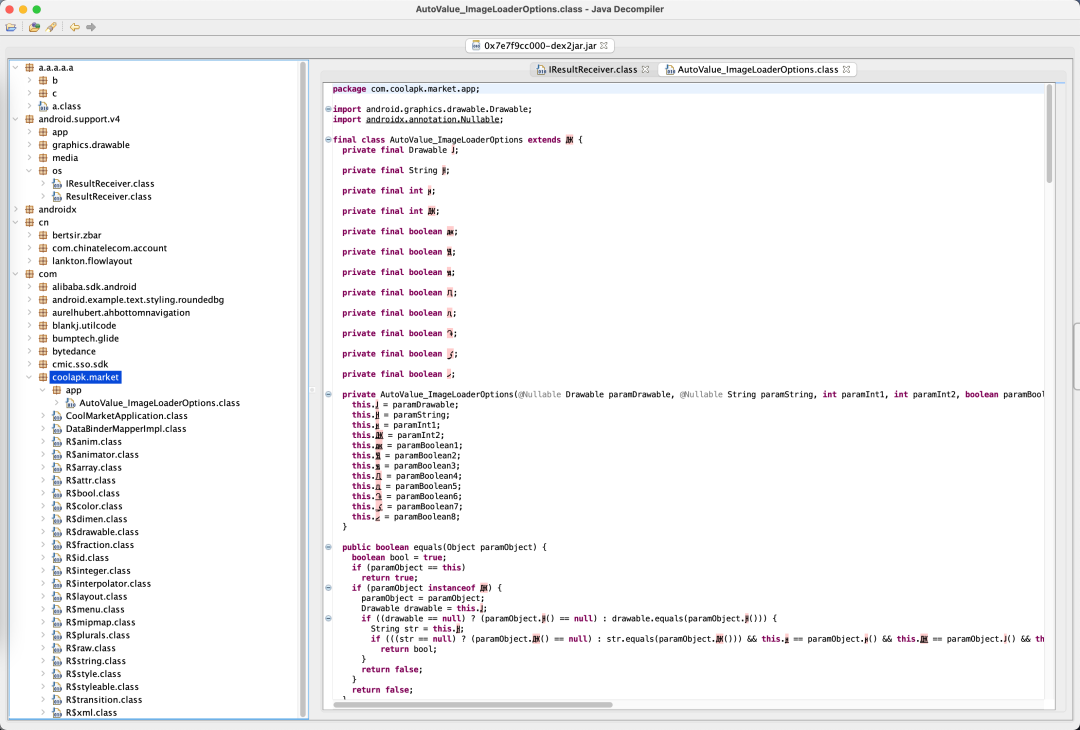
Task: Close the dex2jar.jar tab
Action: click(604, 45)
